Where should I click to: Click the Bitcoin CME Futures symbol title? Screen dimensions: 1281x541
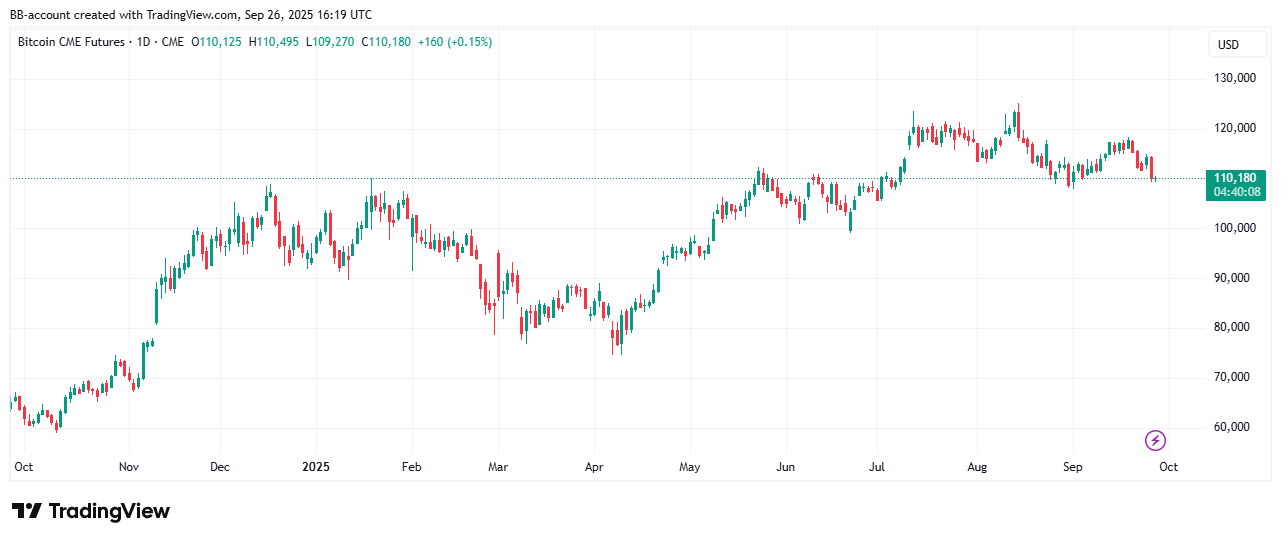[x=72, y=42]
